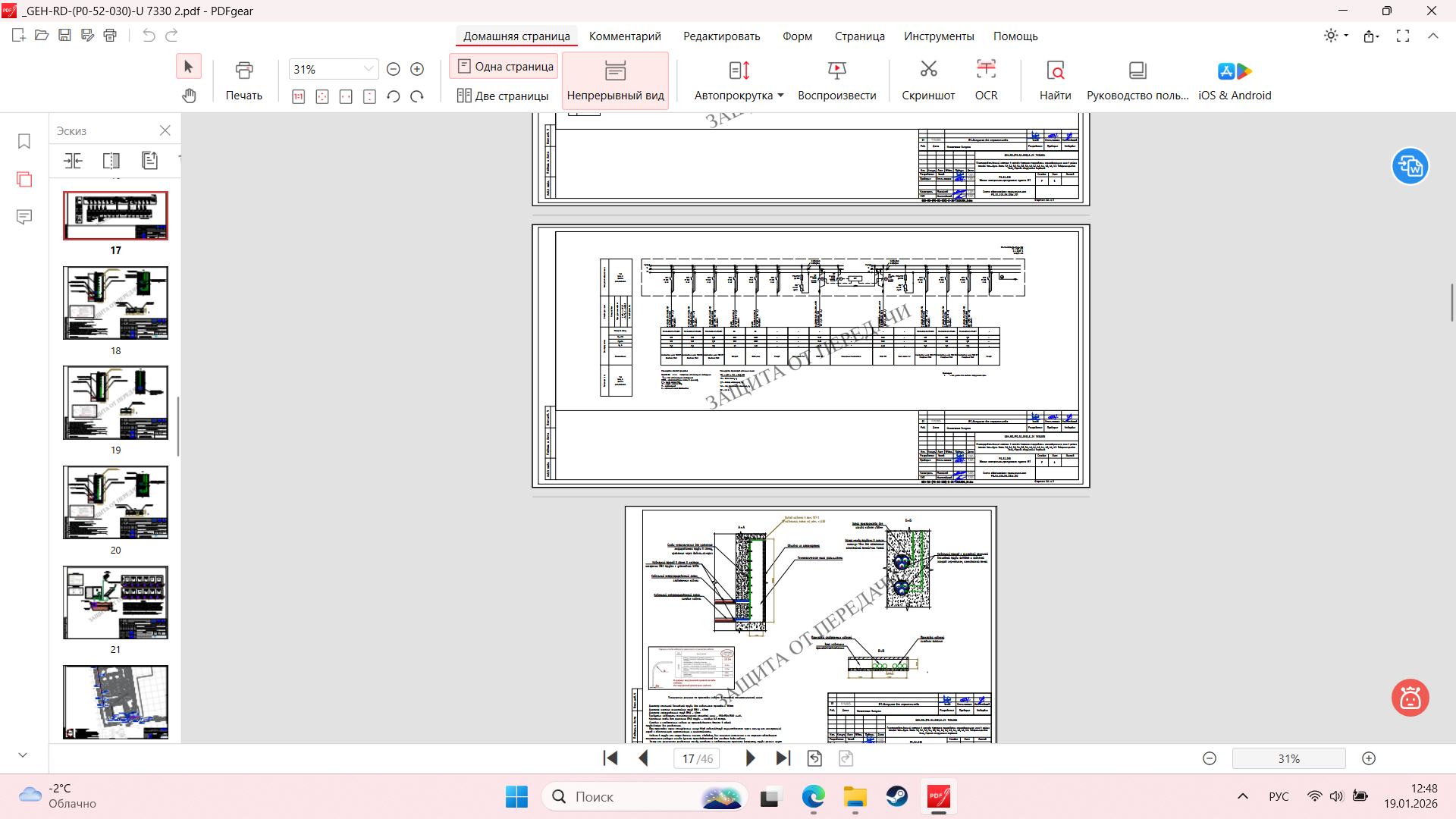Open the Комментарий tab
This screenshot has width=1456, height=819.
[625, 36]
